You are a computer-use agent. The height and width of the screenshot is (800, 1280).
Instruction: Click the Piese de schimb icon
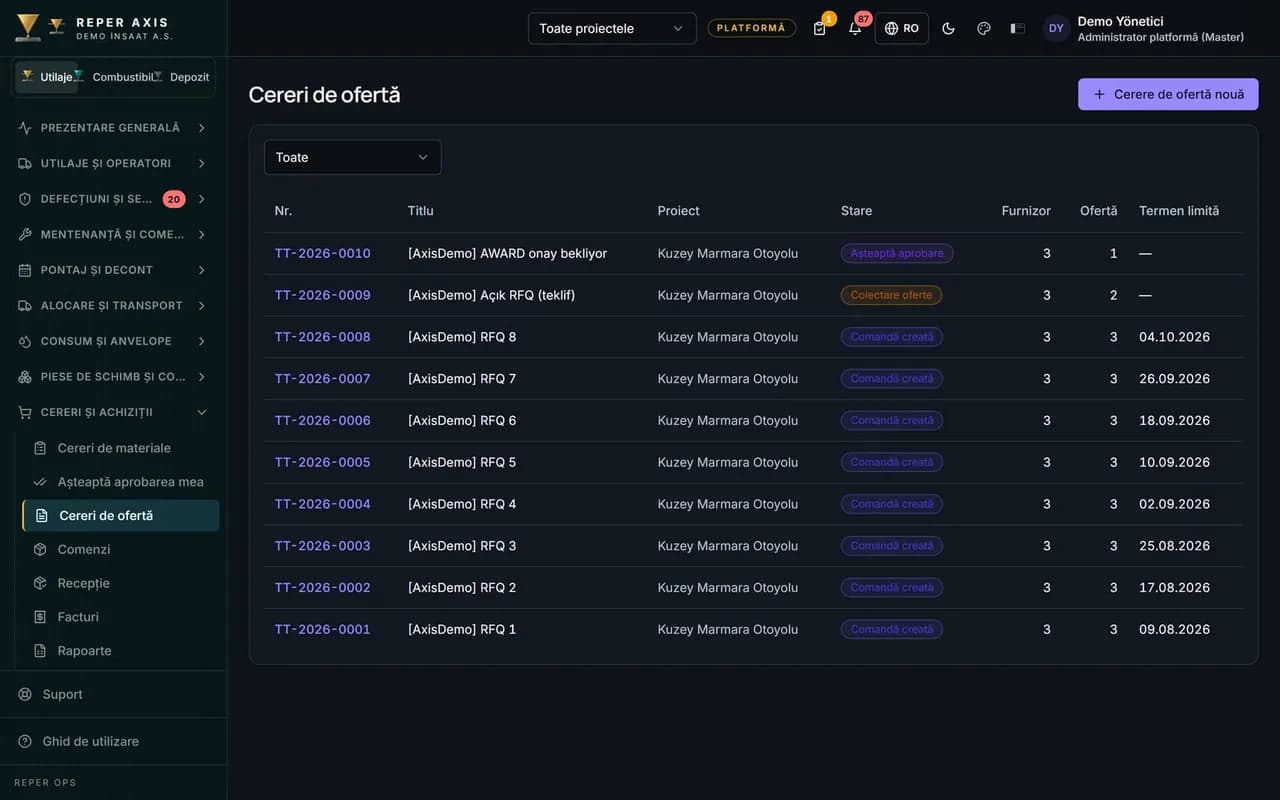25,377
